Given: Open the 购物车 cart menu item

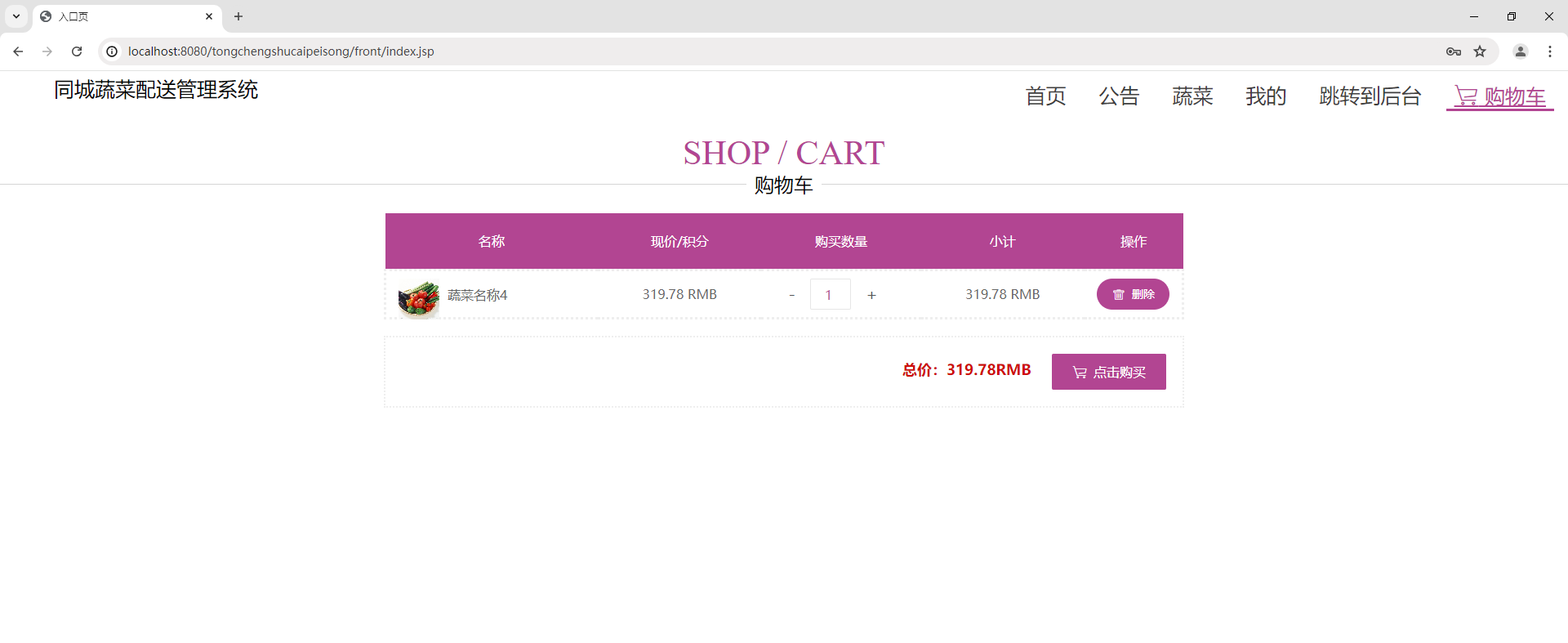Looking at the screenshot, I should pyautogui.click(x=1500, y=96).
